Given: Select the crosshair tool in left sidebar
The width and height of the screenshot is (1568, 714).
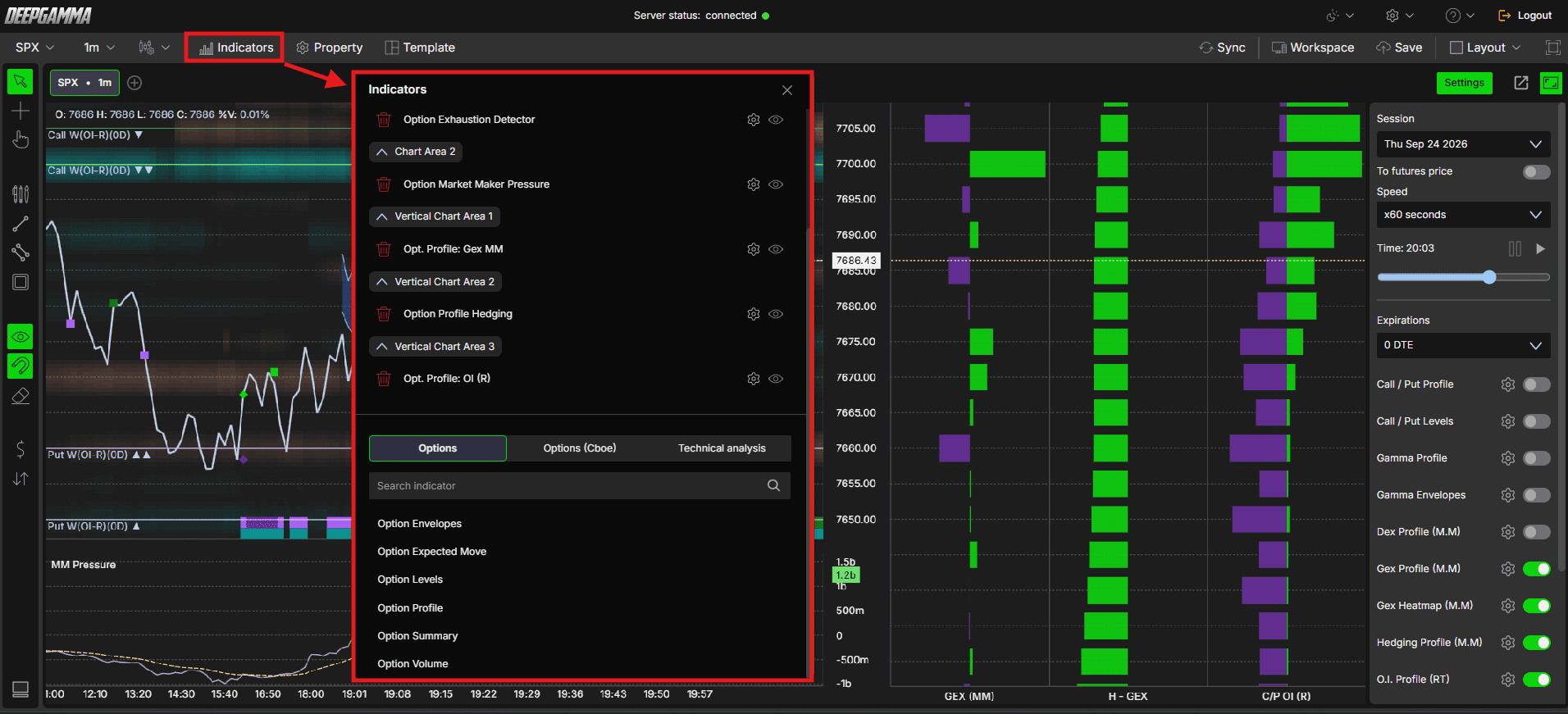Looking at the screenshot, I should point(21,111).
